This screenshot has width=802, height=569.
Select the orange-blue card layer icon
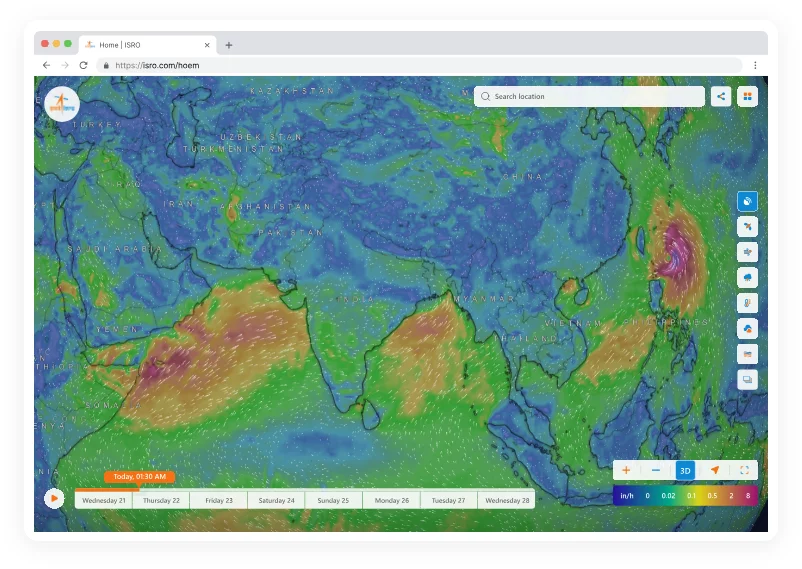747,354
